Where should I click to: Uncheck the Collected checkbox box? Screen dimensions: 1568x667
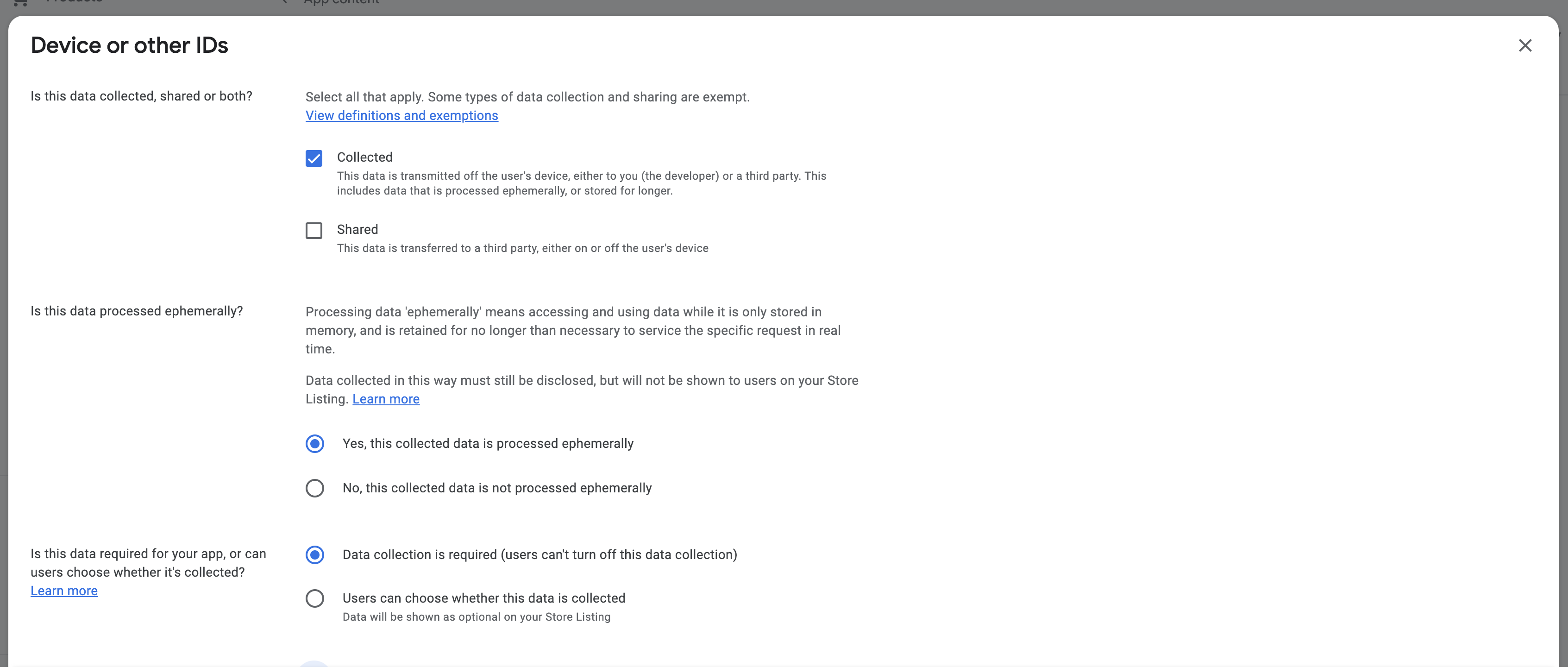[x=314, y=158]
